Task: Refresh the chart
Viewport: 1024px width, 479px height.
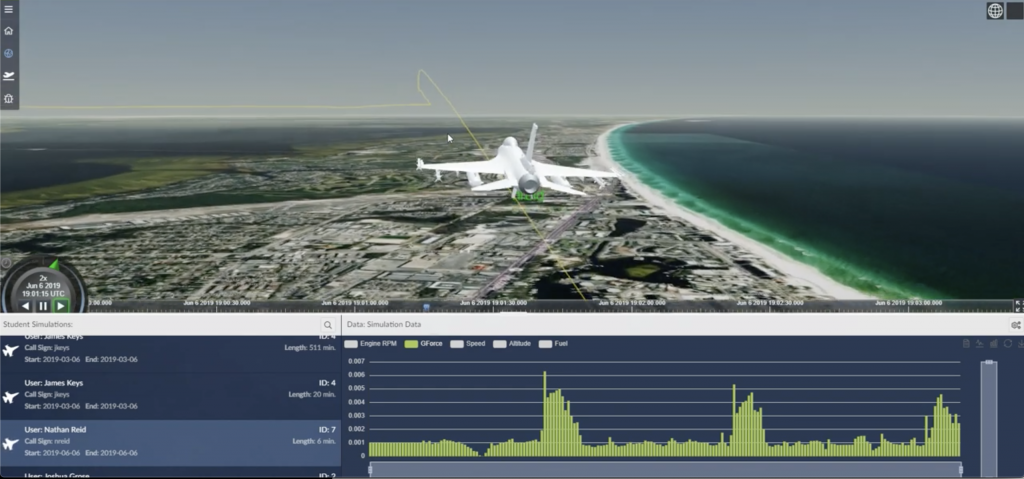Action: (x=1008, y=344)
